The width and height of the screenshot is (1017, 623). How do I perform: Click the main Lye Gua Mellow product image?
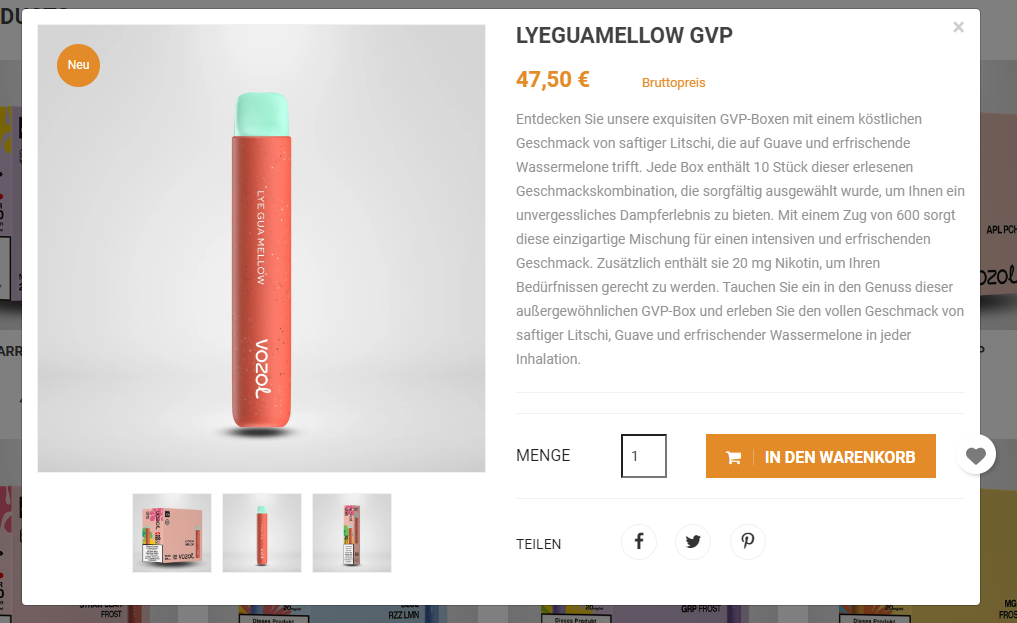click(261, 248)
